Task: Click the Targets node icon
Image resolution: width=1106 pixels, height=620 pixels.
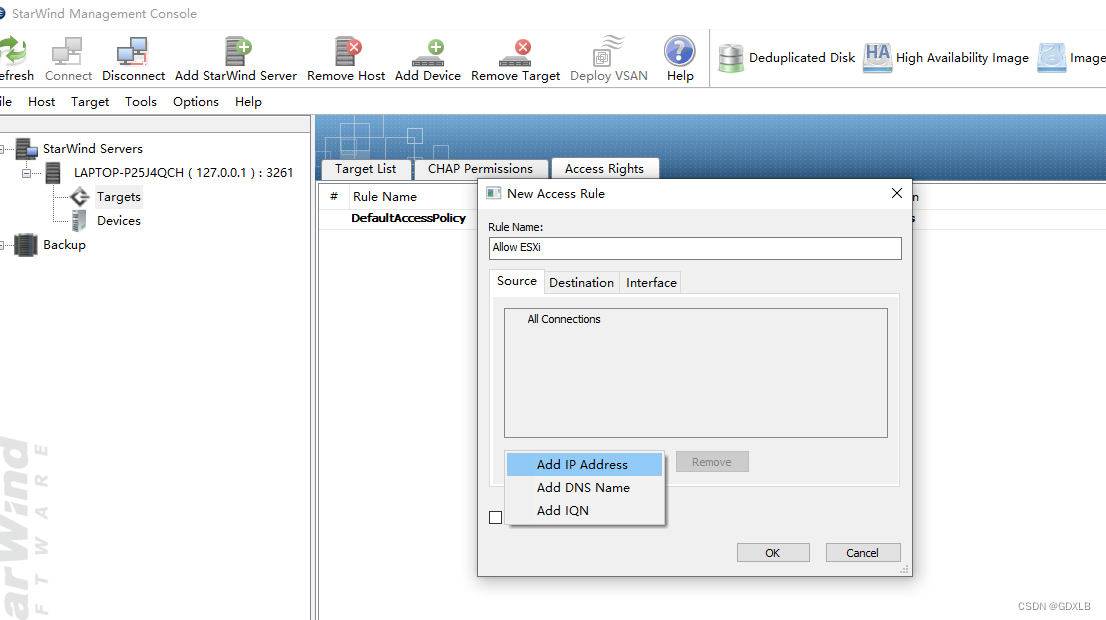Action: click(80, 197)
